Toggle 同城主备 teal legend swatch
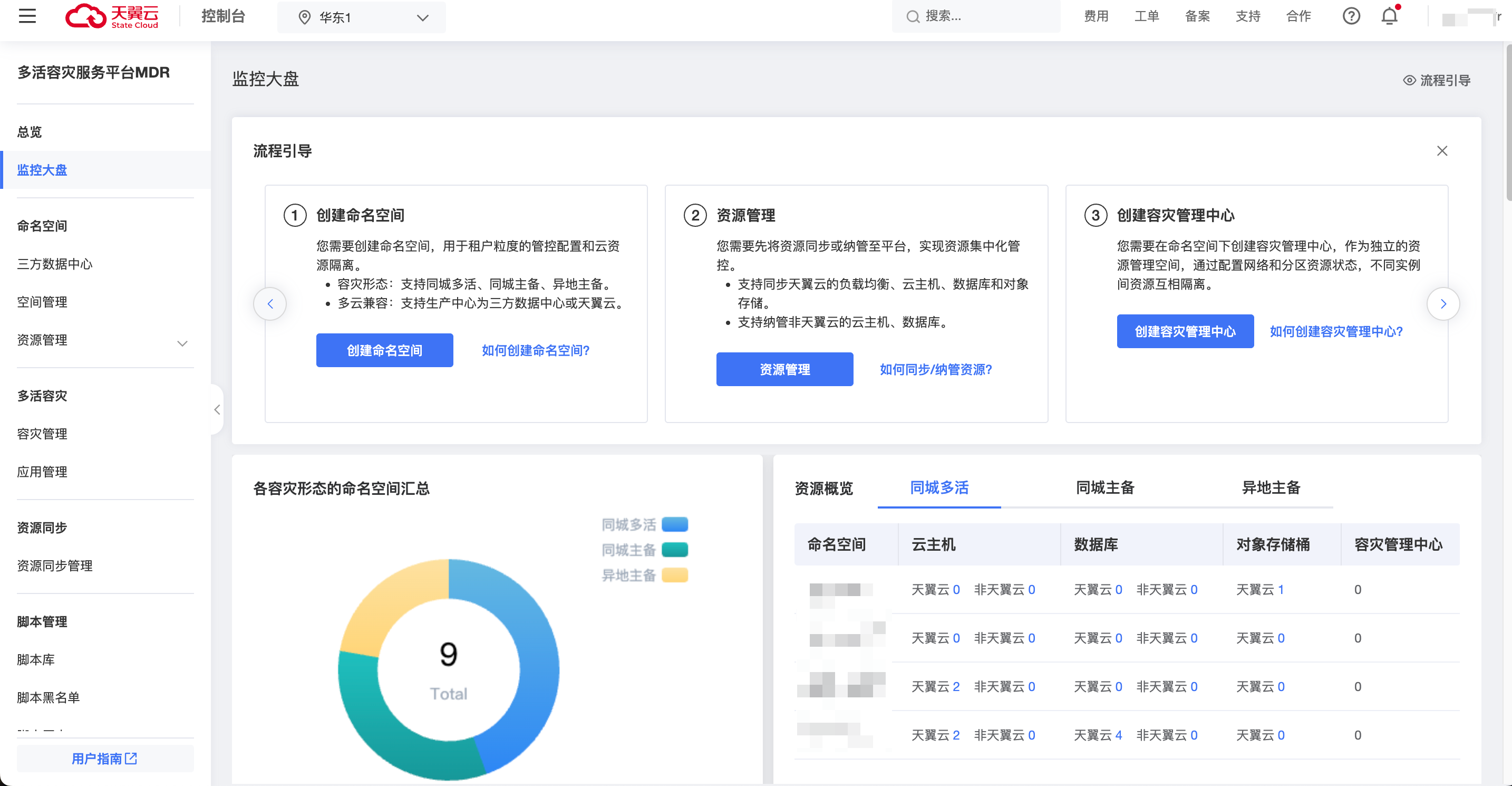Image resolution: width=1512 pixels, height=786 pixels. [x=674, y=550]
